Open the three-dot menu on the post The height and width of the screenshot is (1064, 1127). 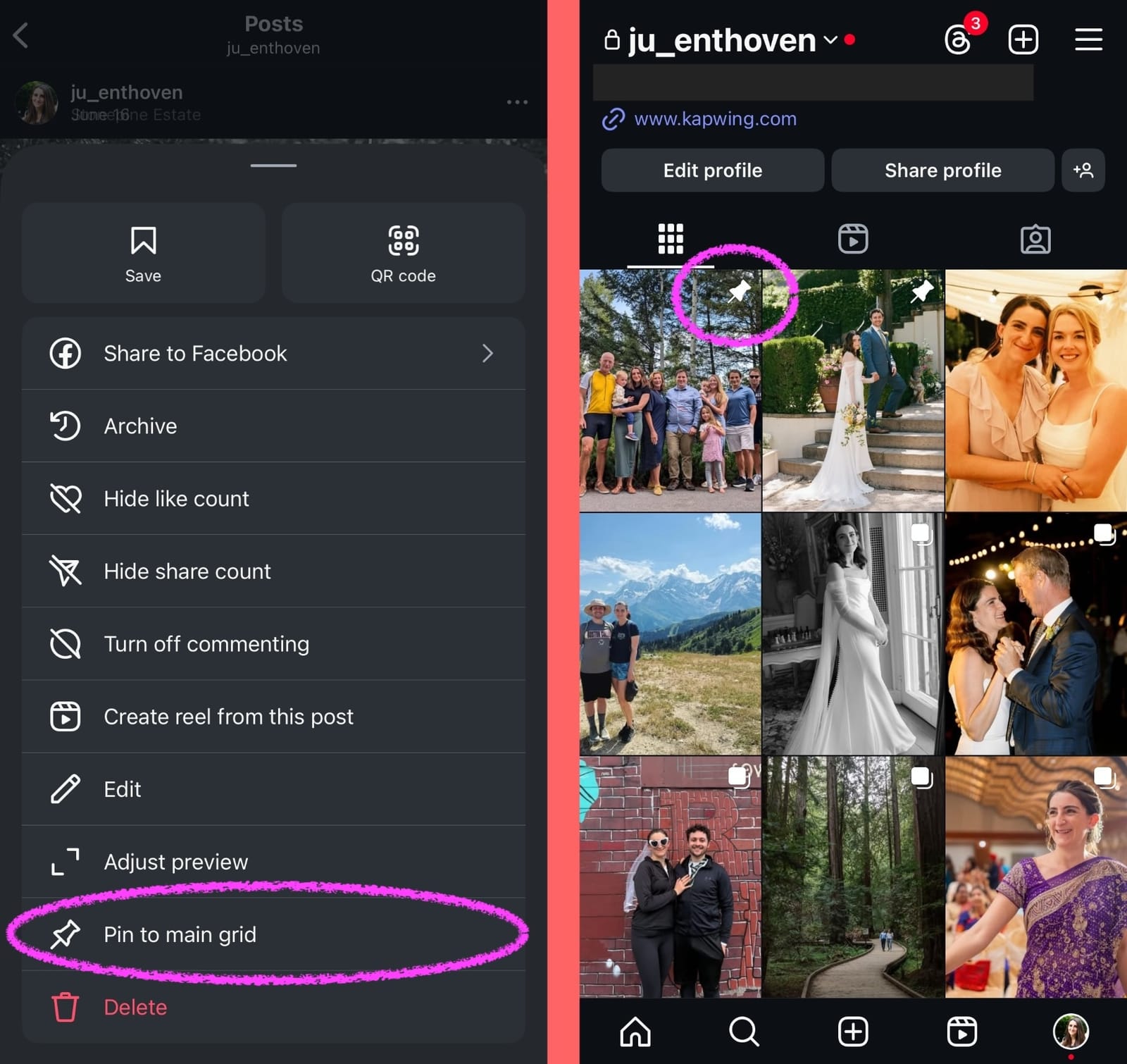[x=517, y=102]
